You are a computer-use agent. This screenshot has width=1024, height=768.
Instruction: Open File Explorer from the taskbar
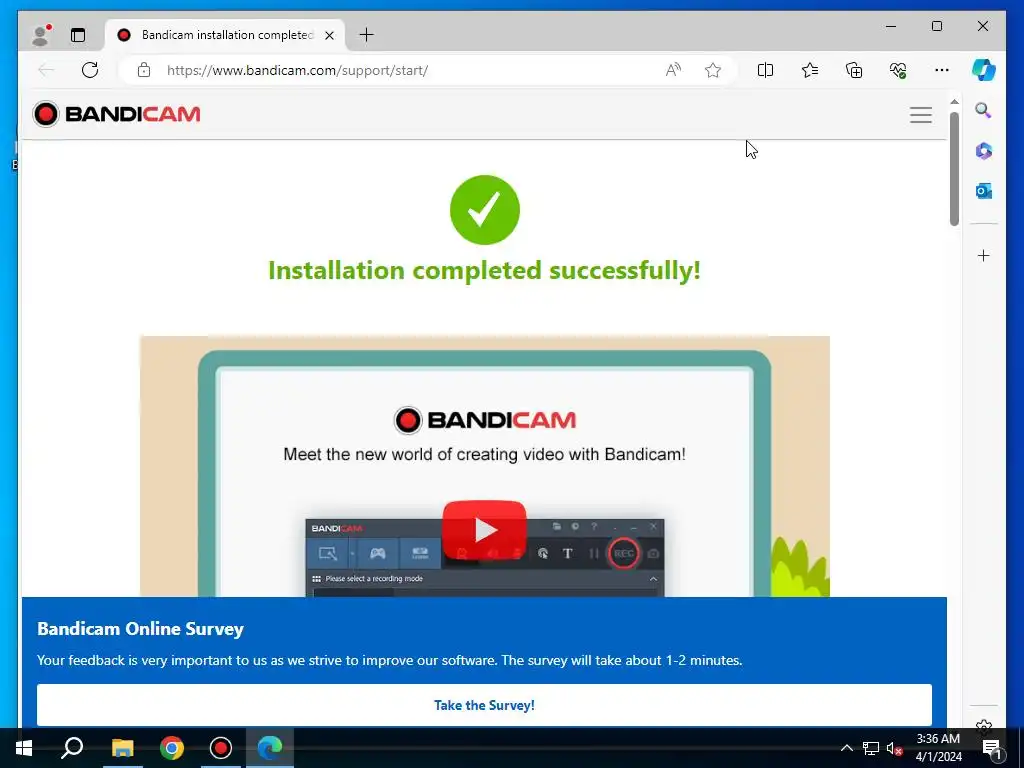(122, 748)
